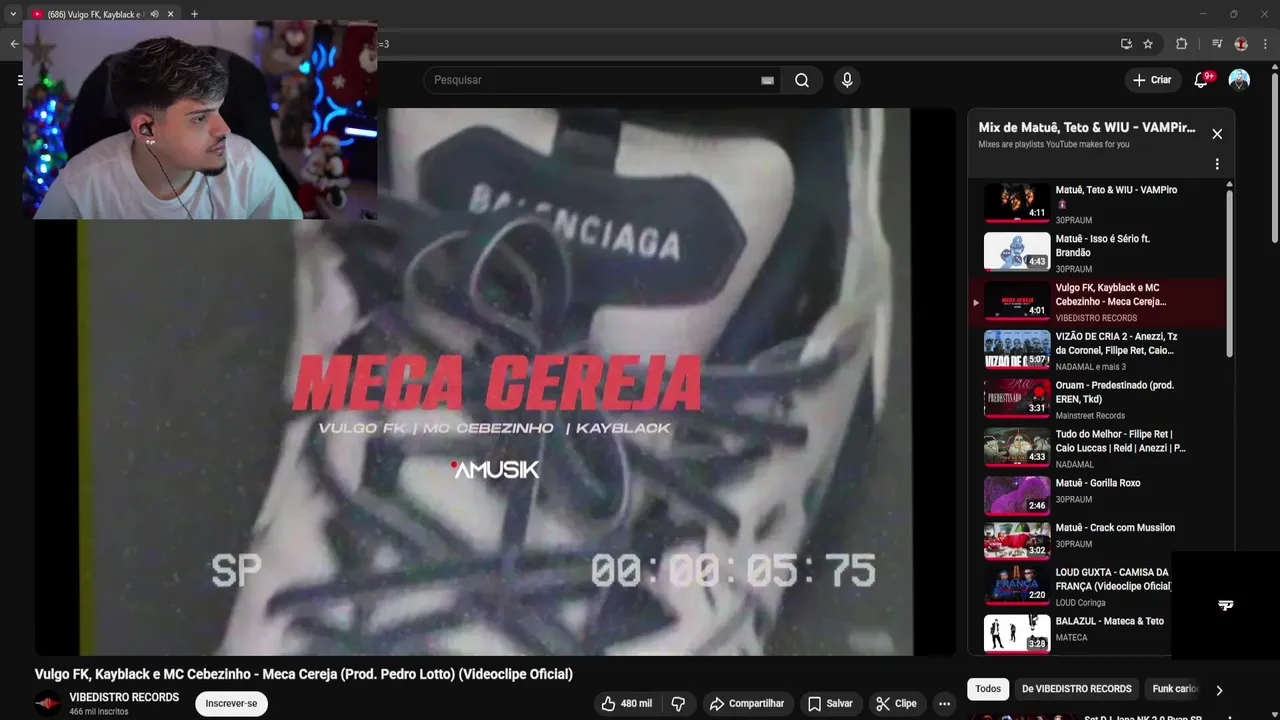Open a new browser tab
The height and width of the screenshot is (720, 1280).
click(x=194, y=14)
